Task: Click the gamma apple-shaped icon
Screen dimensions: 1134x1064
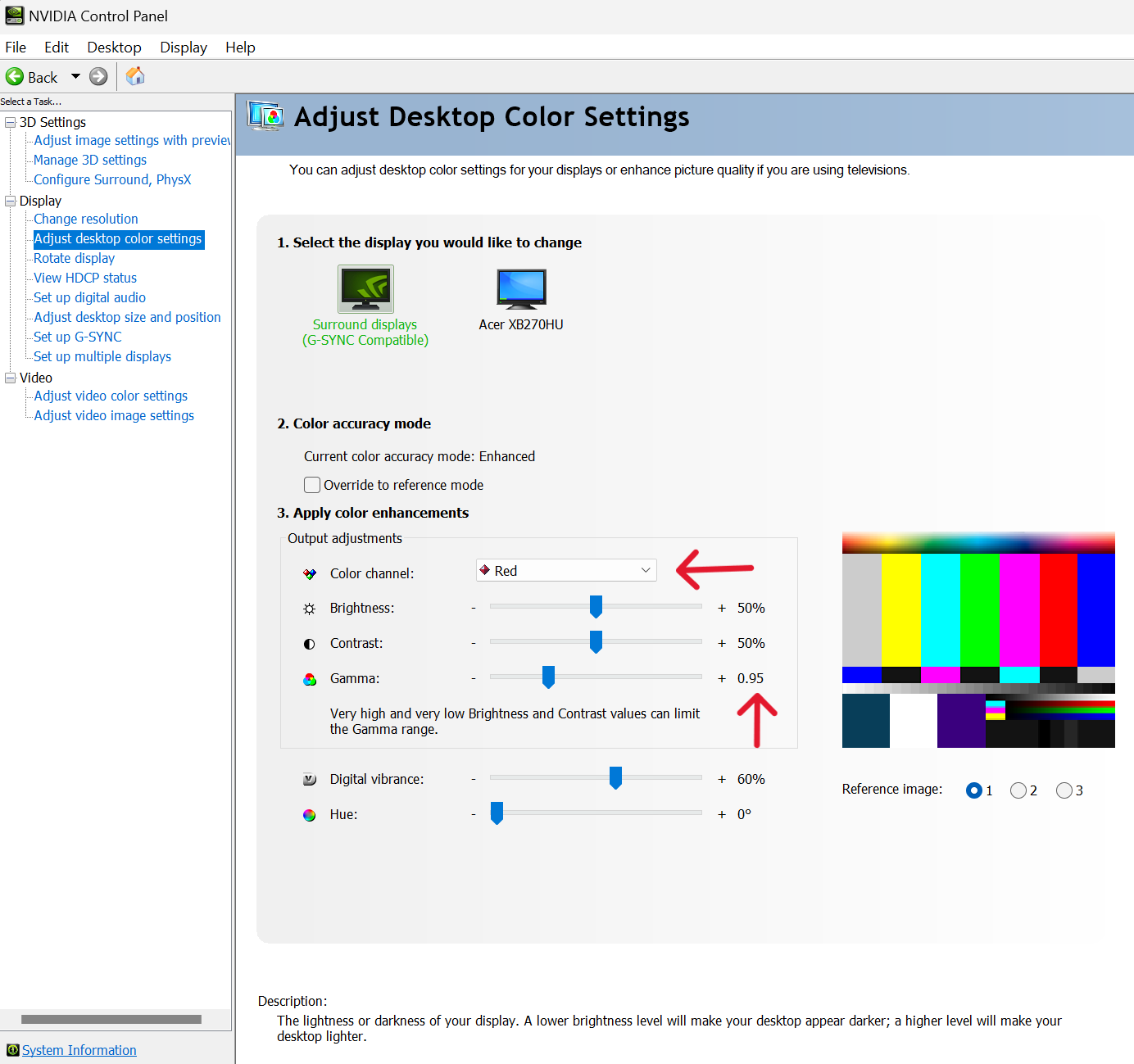Action: pos(309,678)
